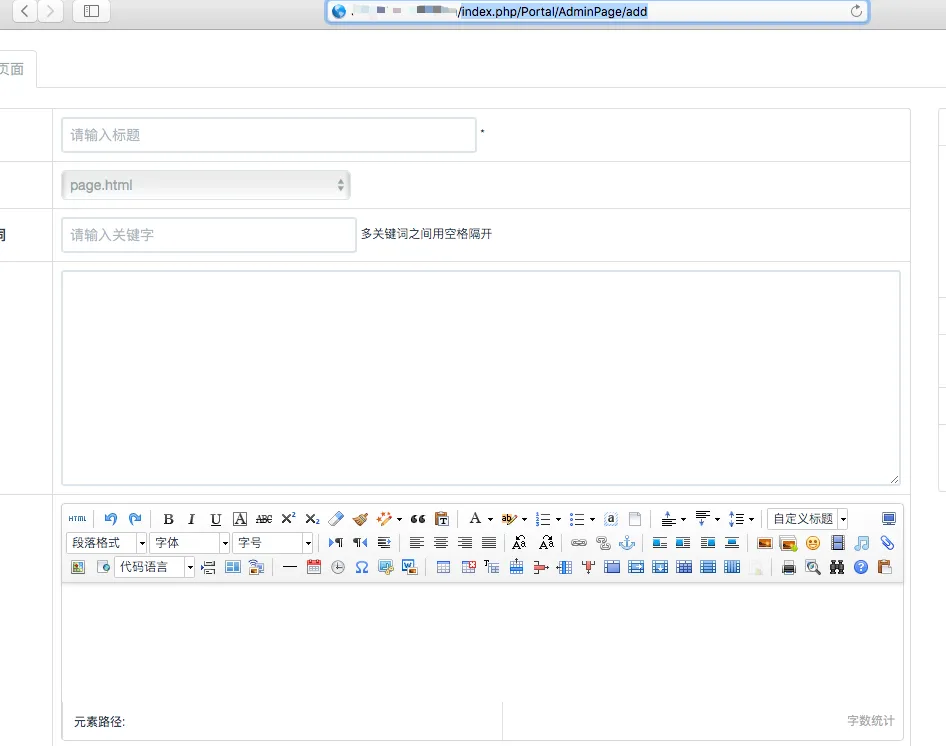Image resolution: width=946 pixels, height=746 pixels.
Task: Insert emoticon using smiley face icon
Action: (813, 543)
